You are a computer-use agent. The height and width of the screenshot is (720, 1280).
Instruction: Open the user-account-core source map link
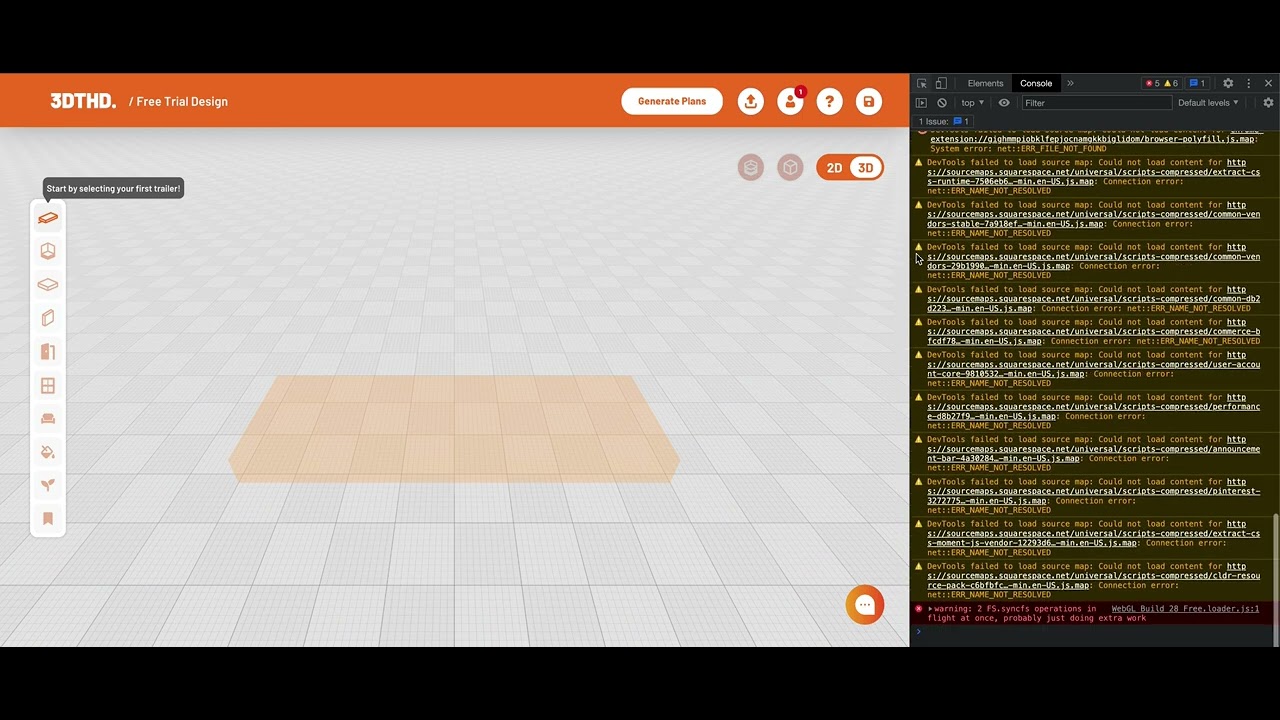(1093, 364)
